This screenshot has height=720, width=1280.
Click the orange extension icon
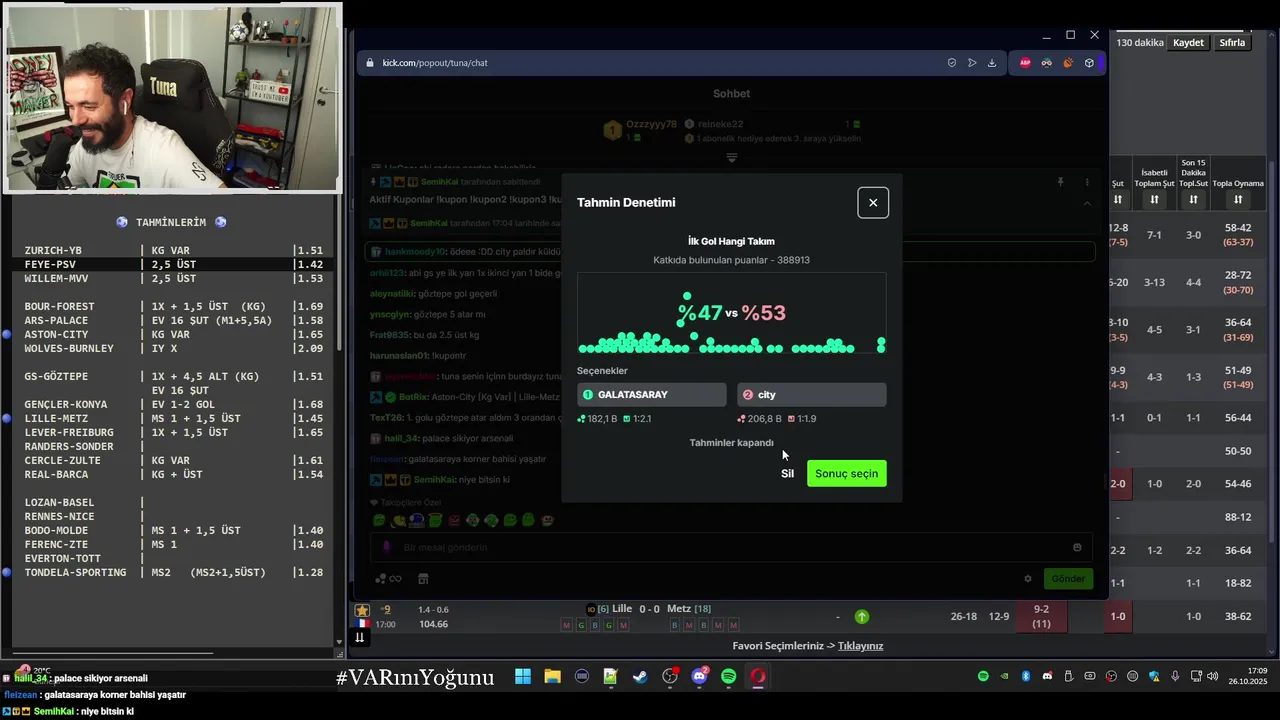pos(1068,63)
